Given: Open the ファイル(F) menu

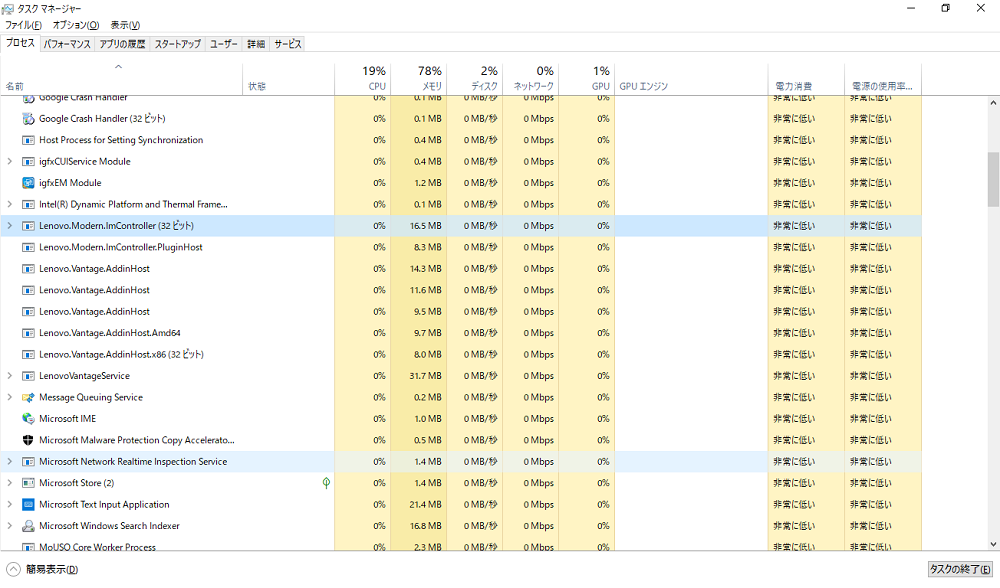Looking at the screenshot, I should coord(24,25).
